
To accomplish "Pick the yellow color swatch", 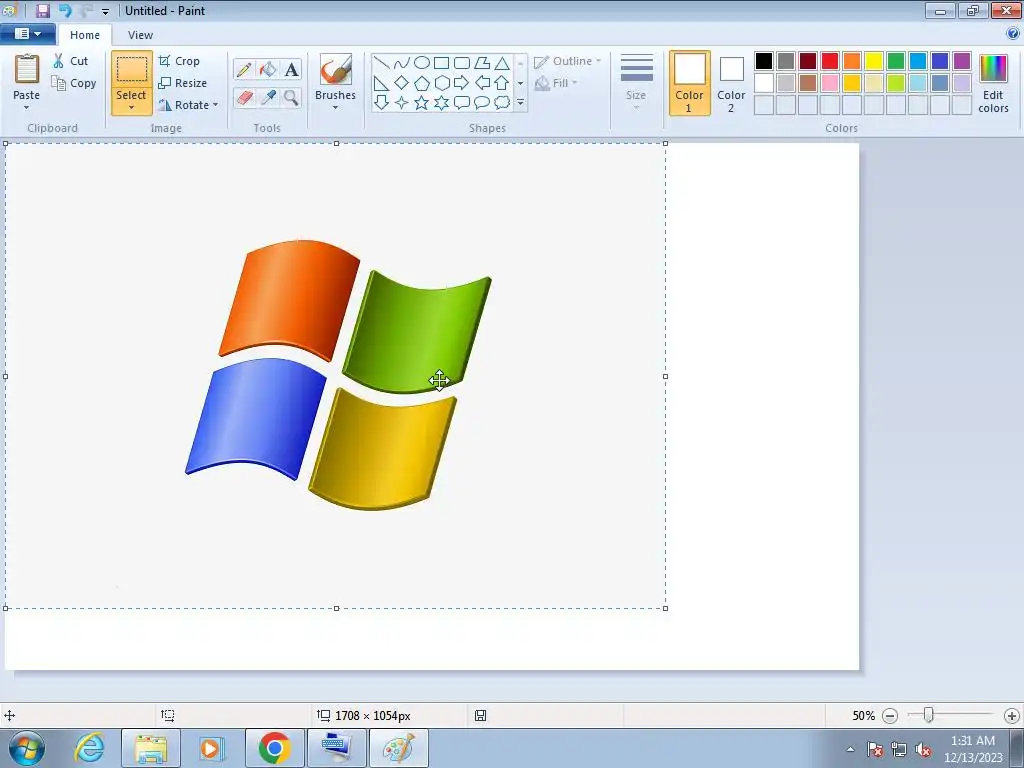I will point(874,61).
